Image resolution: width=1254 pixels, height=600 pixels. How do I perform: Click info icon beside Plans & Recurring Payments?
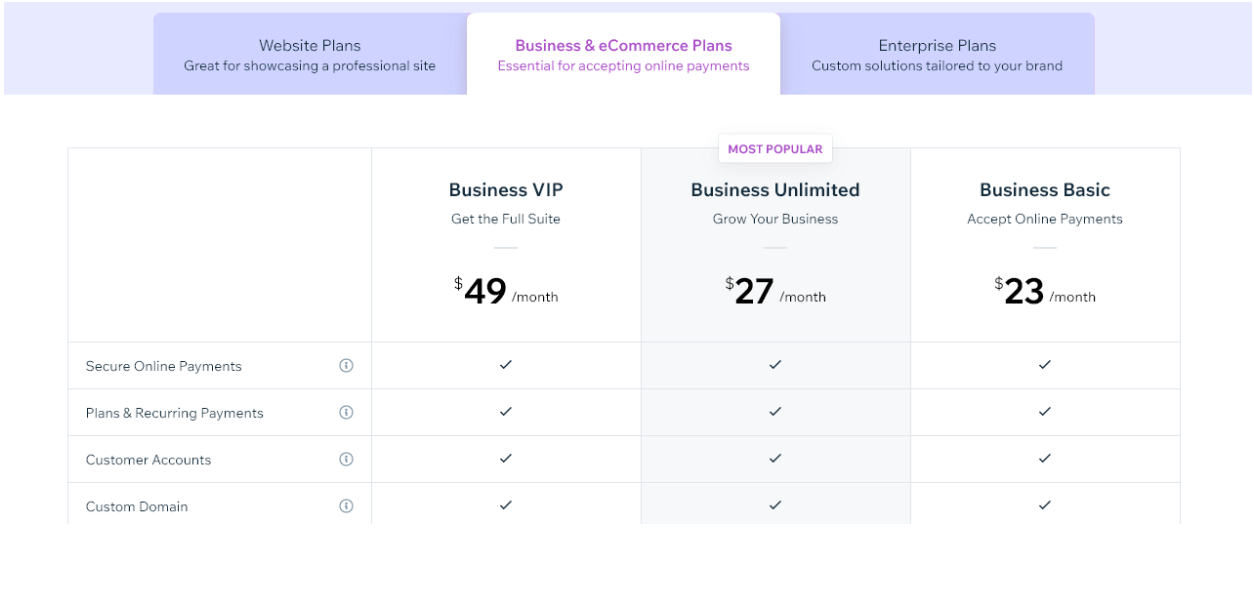point(346,412)
